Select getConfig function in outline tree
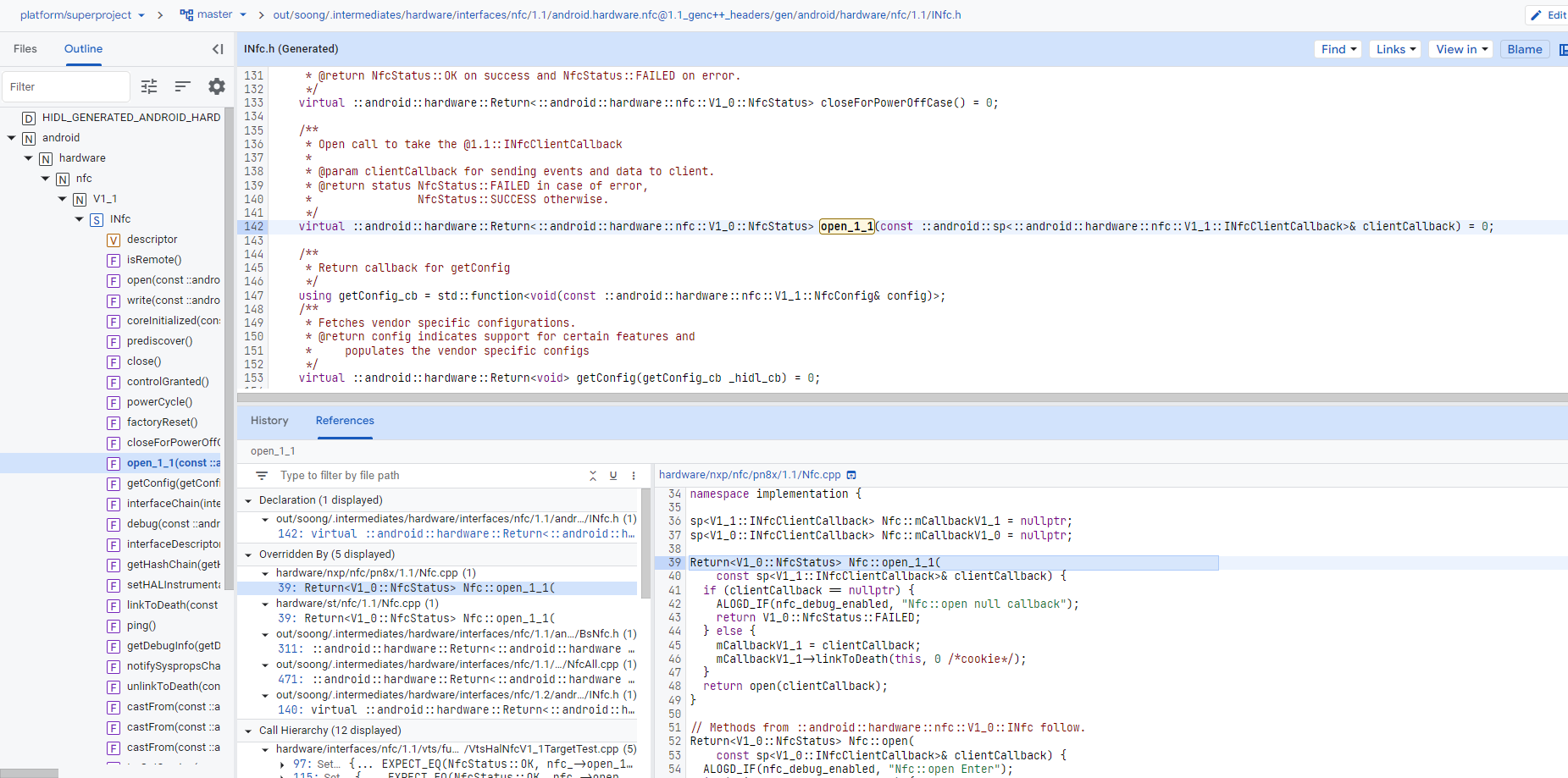1568x778 pixels. 173,483
